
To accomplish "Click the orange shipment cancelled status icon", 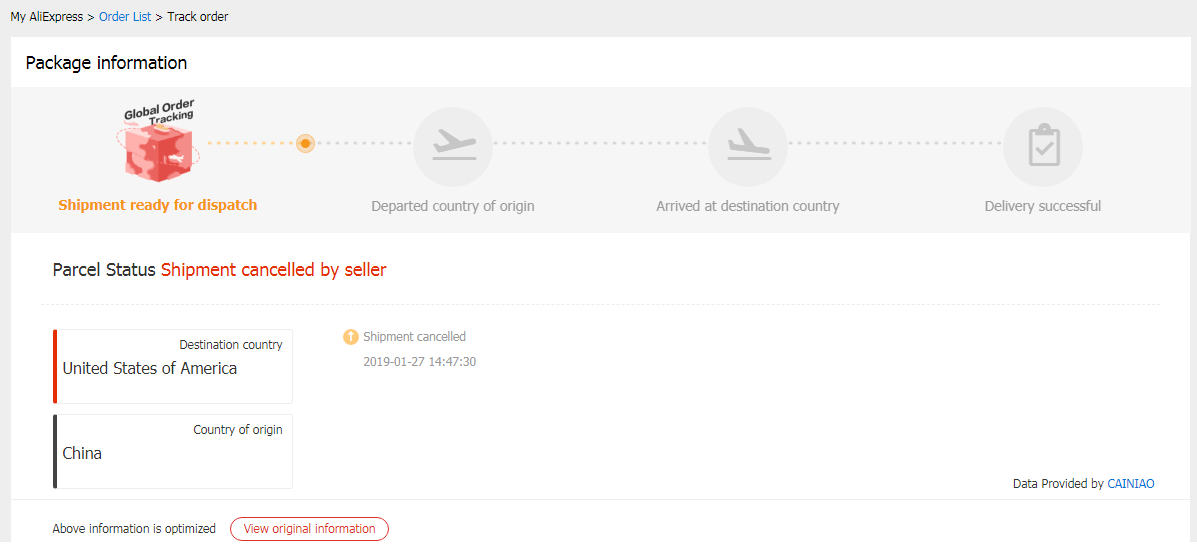I will click(350, 337).
